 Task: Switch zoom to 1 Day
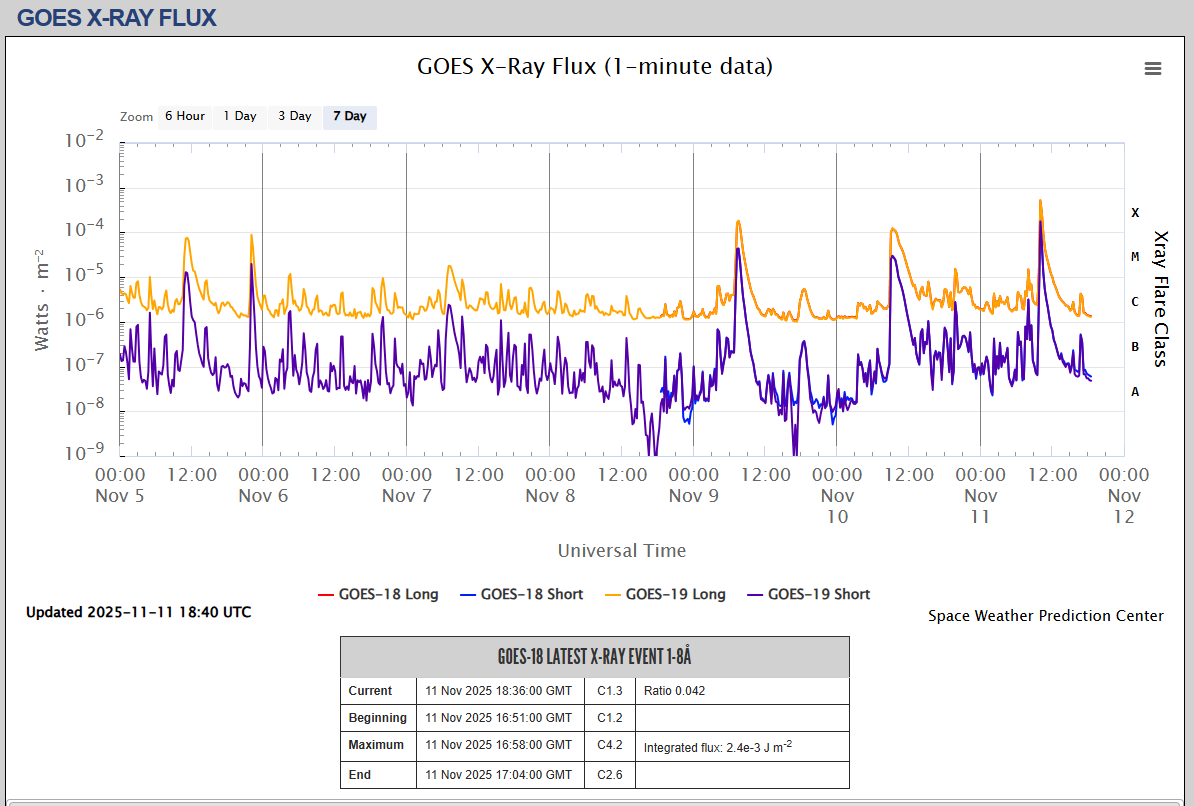pyautogui.click(x=240, y=116)
